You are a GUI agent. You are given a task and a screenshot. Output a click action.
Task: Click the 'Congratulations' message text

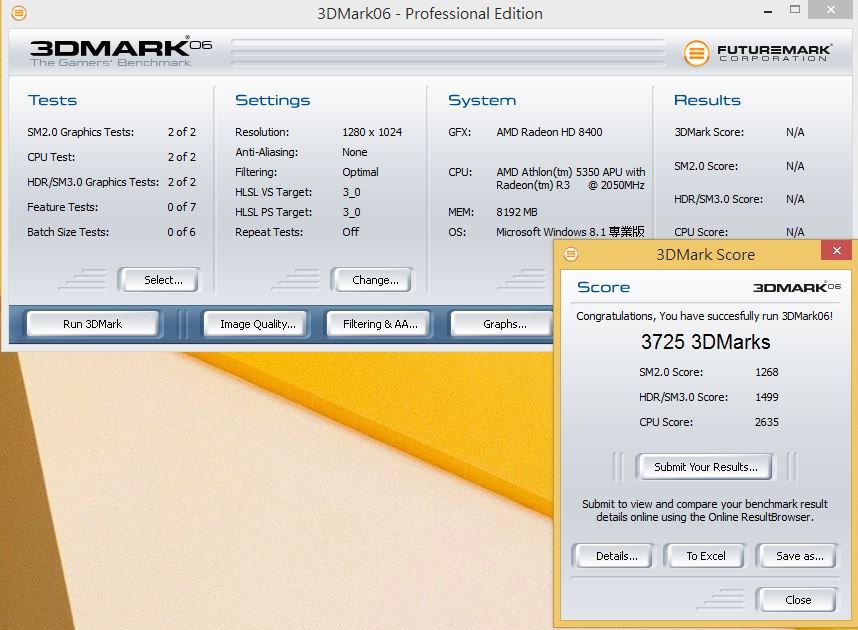[704, 316]
